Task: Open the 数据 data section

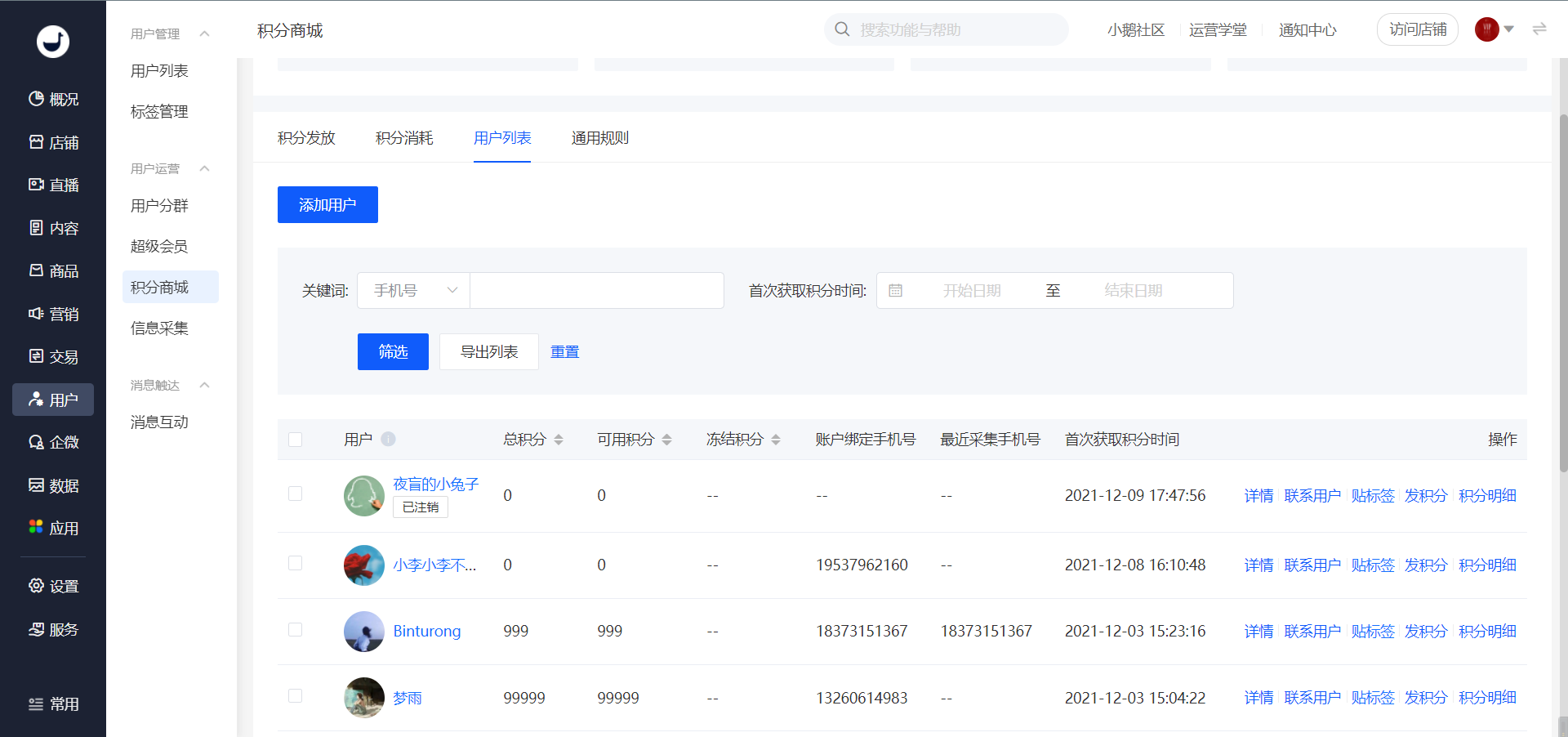Action: (x=53, y=485)
